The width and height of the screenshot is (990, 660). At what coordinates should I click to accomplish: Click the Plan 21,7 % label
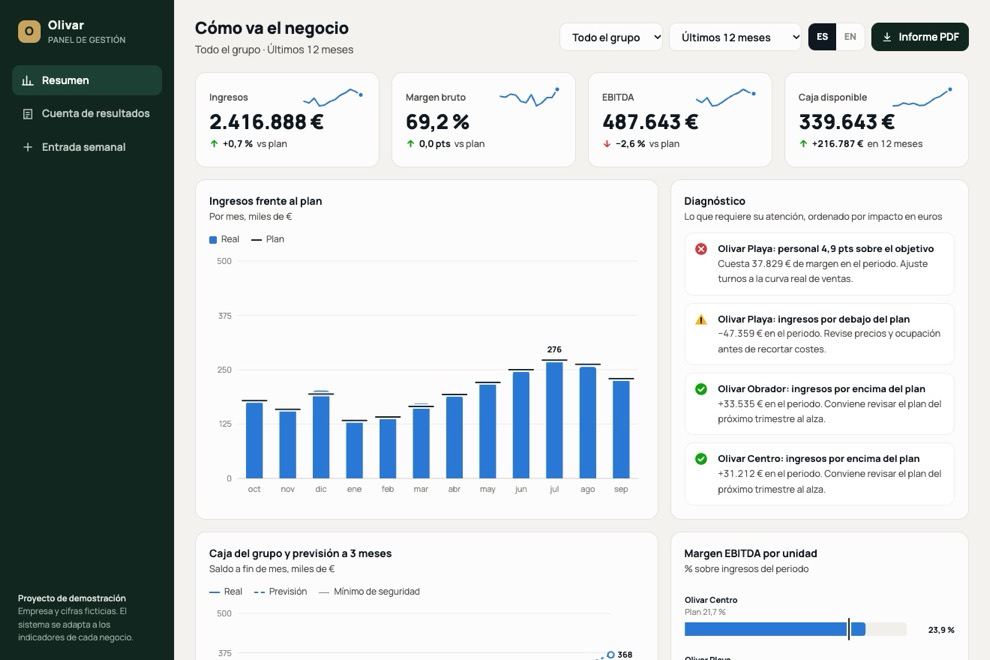(705, 612)
